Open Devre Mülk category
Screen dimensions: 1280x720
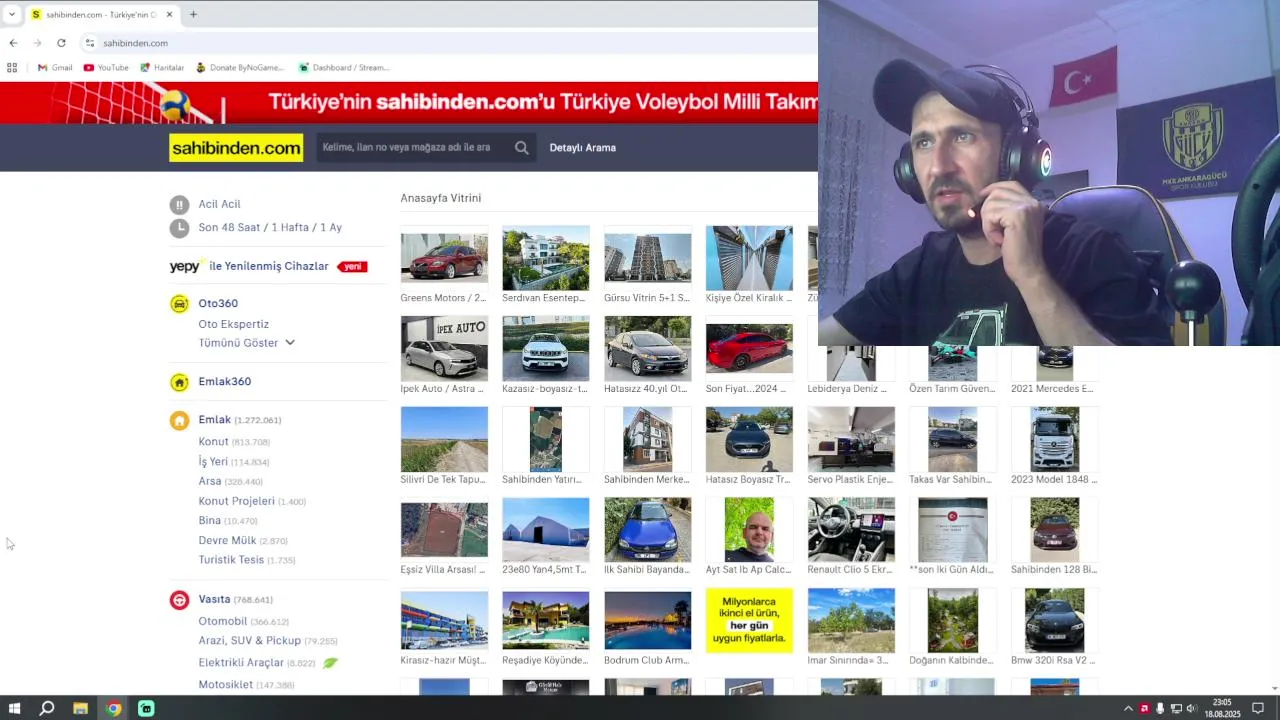[227, 541]
